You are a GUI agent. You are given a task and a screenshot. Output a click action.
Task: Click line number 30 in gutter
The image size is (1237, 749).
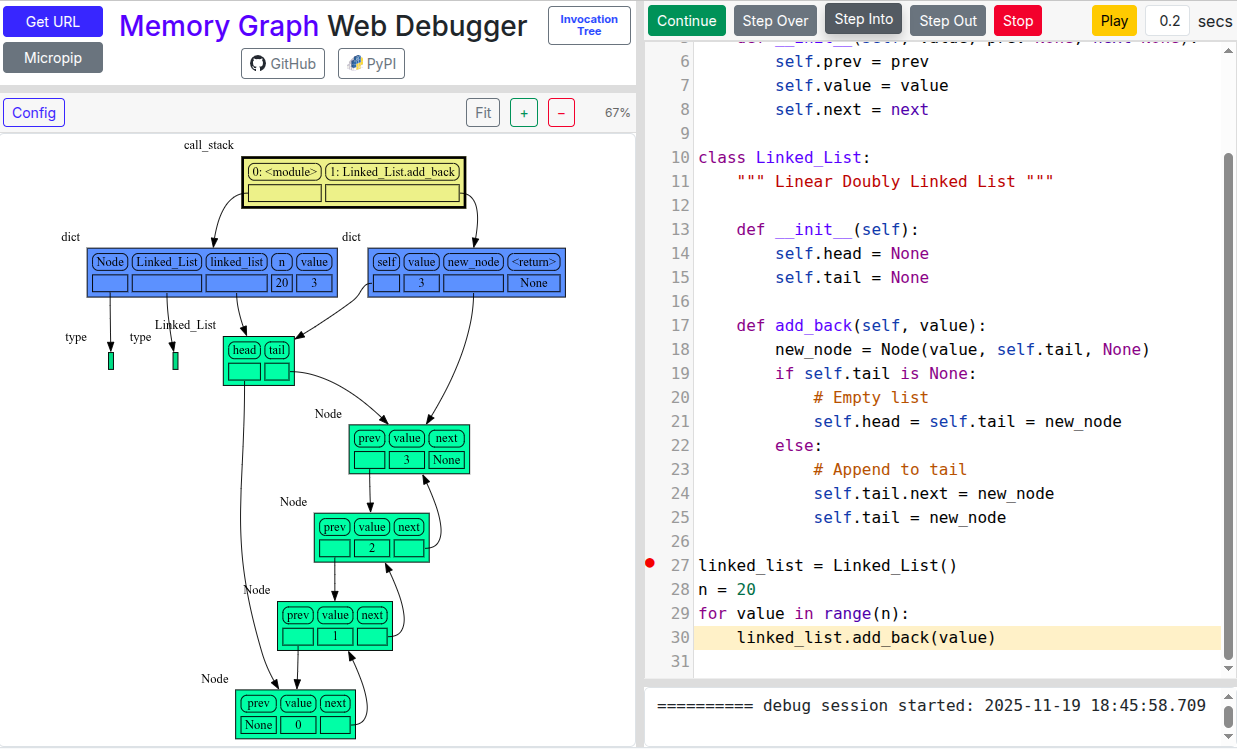tap(680, 638)
